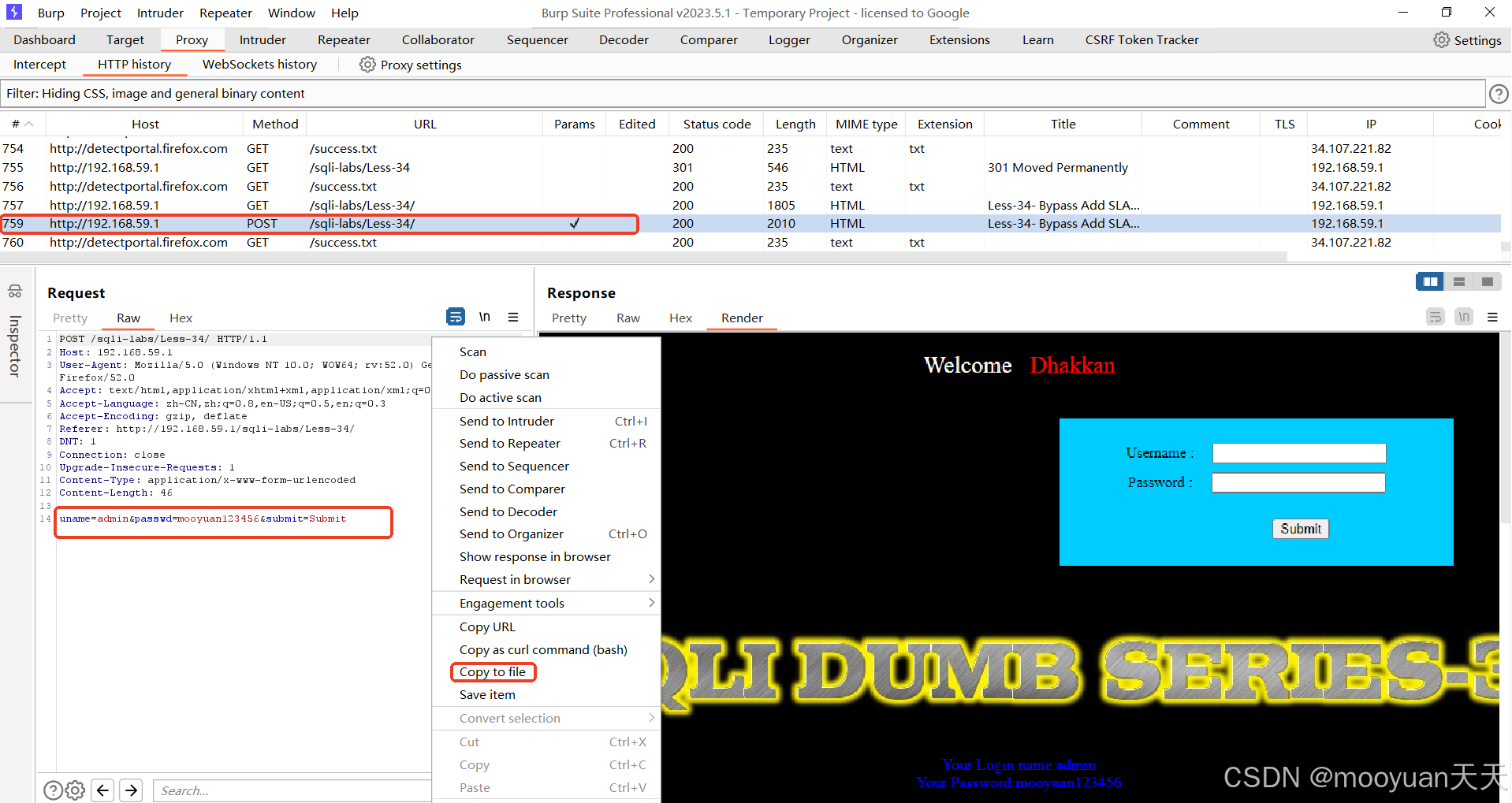Choose Show response in browser

(x=546, y=556)
